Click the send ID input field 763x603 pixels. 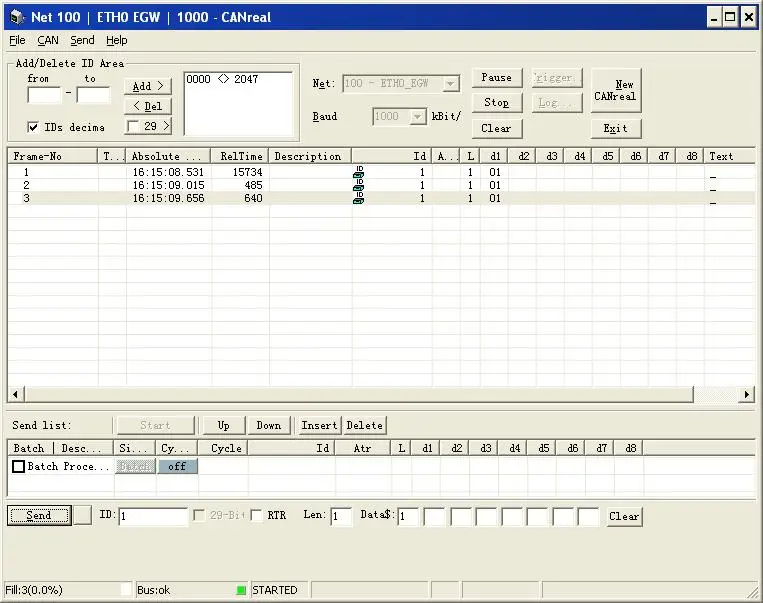(153, 516)
